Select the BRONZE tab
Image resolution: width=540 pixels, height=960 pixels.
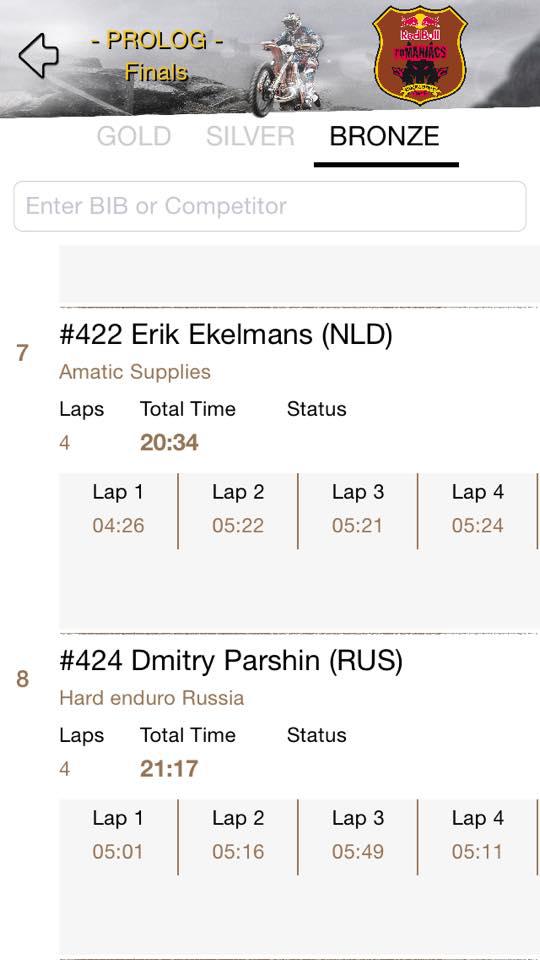(384, 136)
